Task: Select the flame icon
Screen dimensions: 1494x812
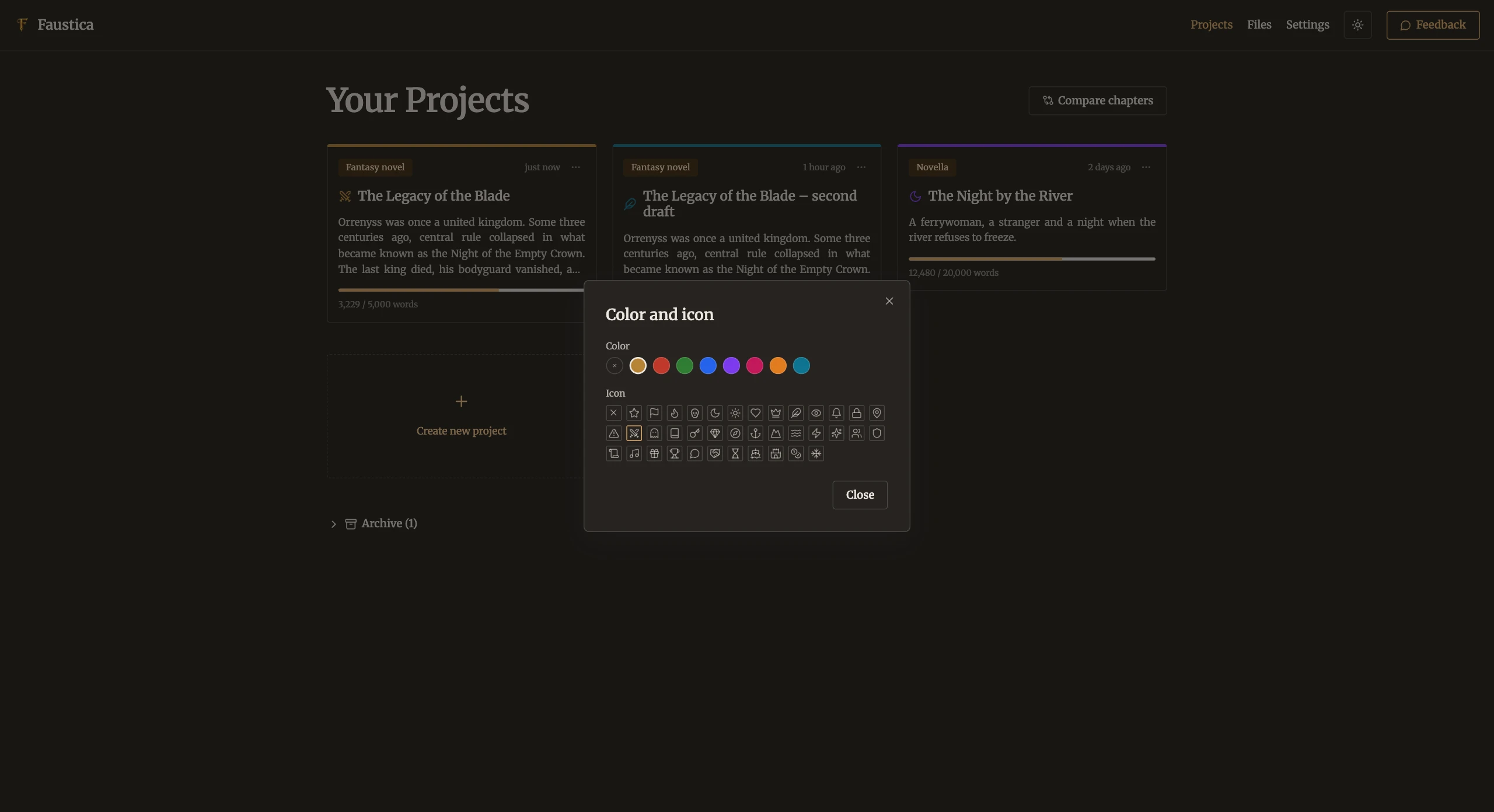Action: pos(675,413)
